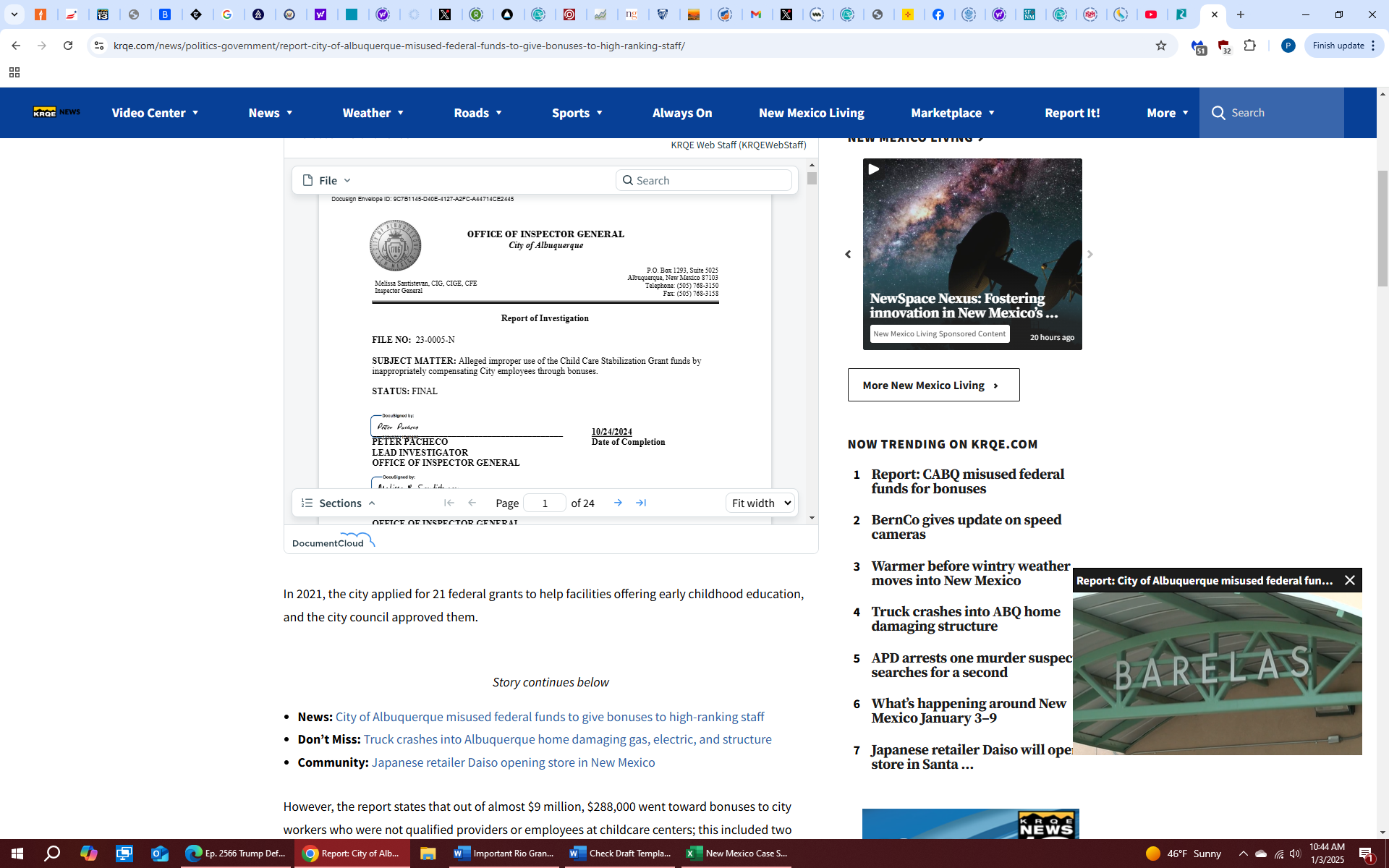This screenshot has height=868, width=1389.
Task: Open the Fit width zoom dropdown
Action: [760, 503]
